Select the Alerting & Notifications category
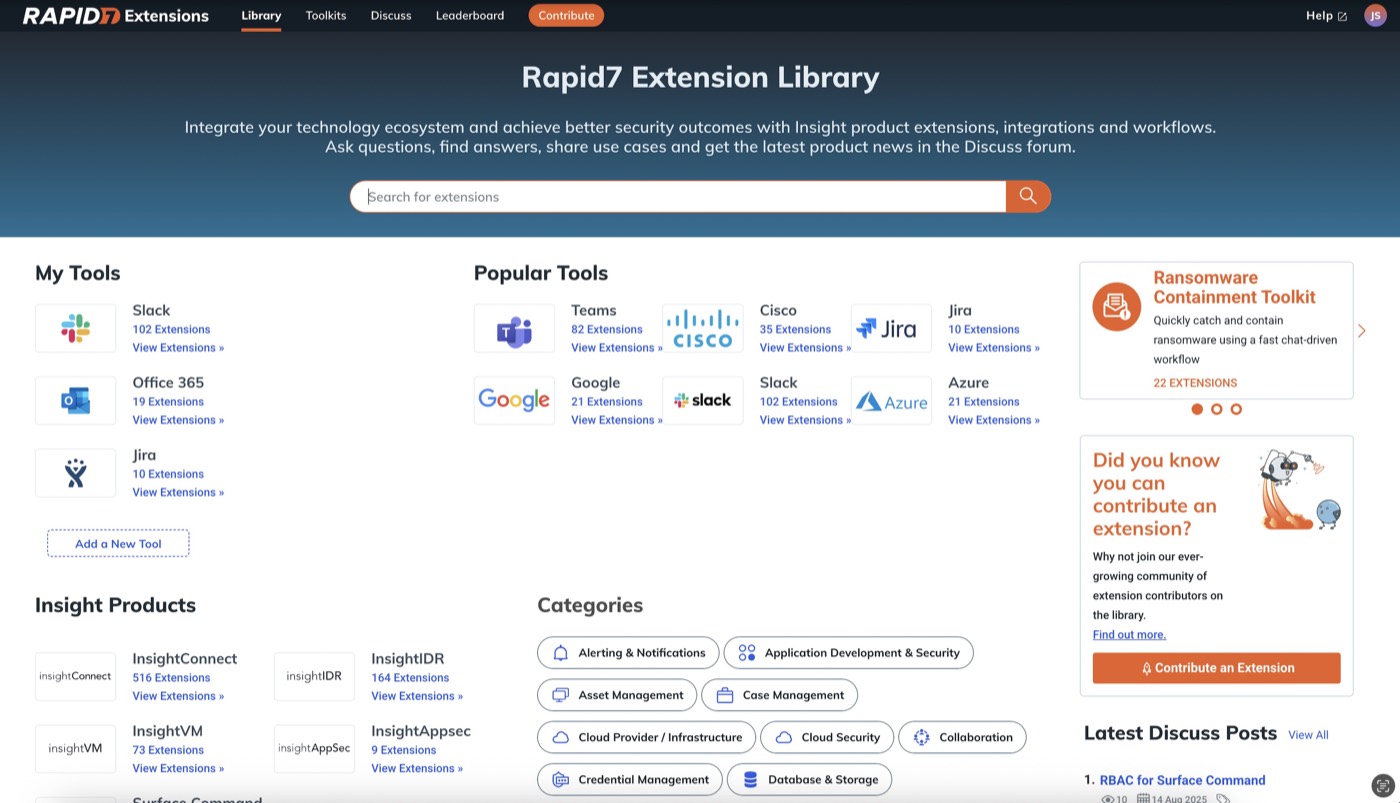The height and width of the screenshot is (803, 1400). [628, 653]
